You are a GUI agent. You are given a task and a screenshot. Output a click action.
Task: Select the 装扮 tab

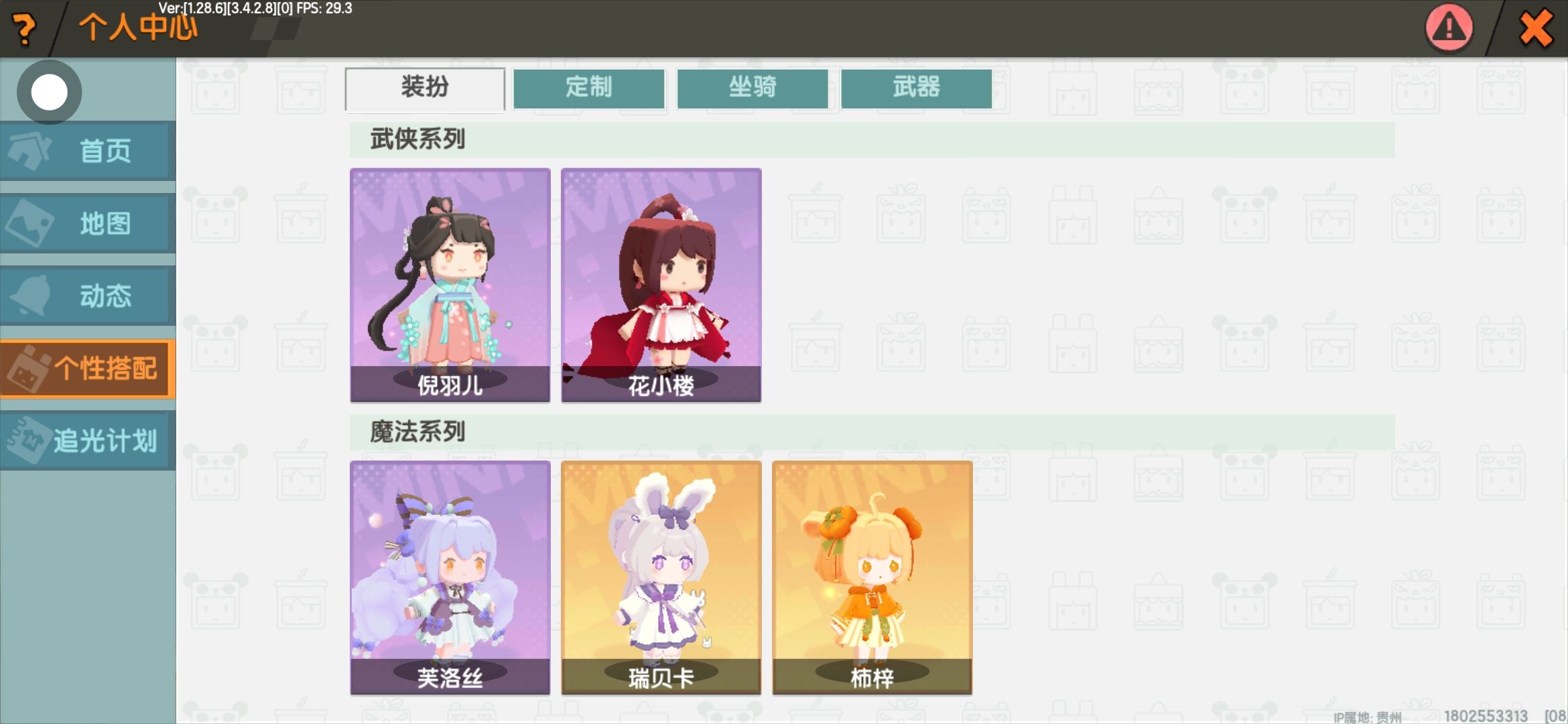tap(425, 88)
